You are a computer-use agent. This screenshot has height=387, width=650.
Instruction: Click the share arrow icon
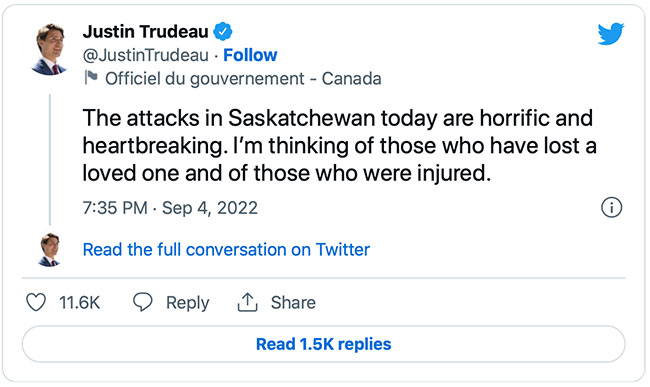[x=247, y=302]
